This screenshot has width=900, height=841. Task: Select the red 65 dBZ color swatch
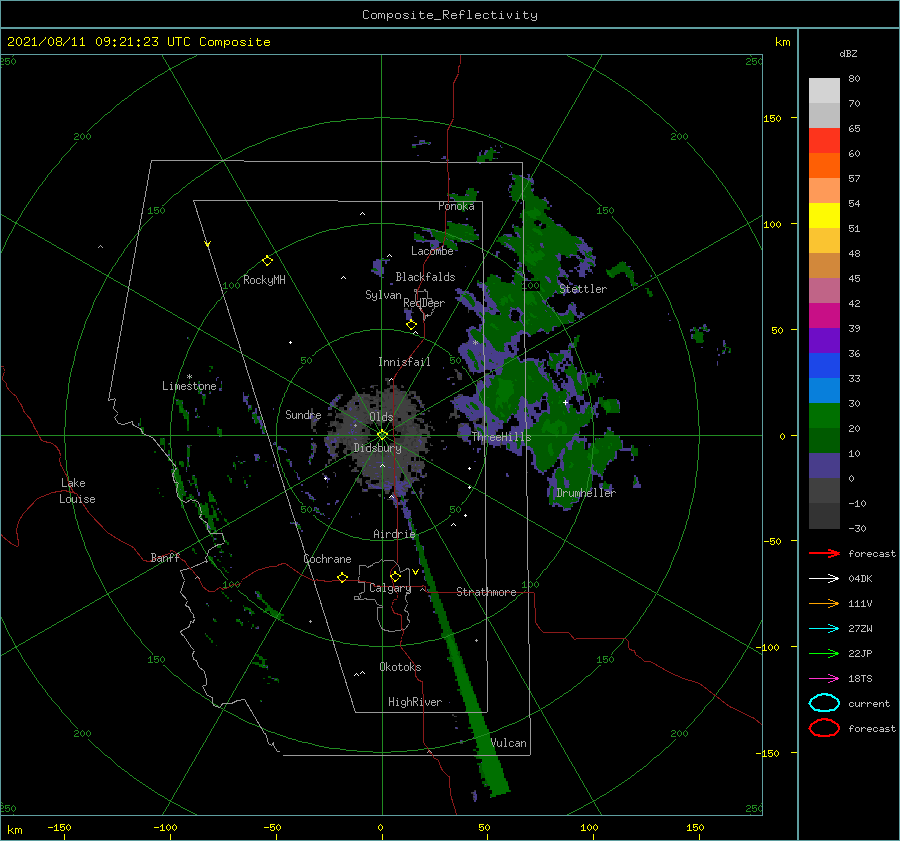(x=824, y=140)
